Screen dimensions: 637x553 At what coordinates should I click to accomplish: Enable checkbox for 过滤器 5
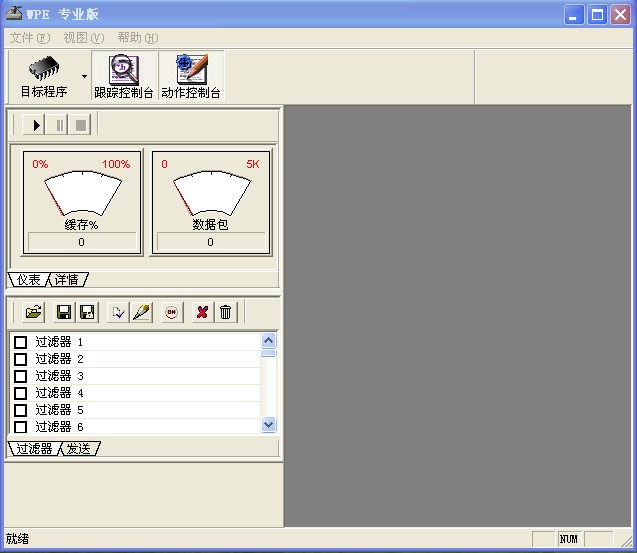pyautogui.click(x=20, y=410)
